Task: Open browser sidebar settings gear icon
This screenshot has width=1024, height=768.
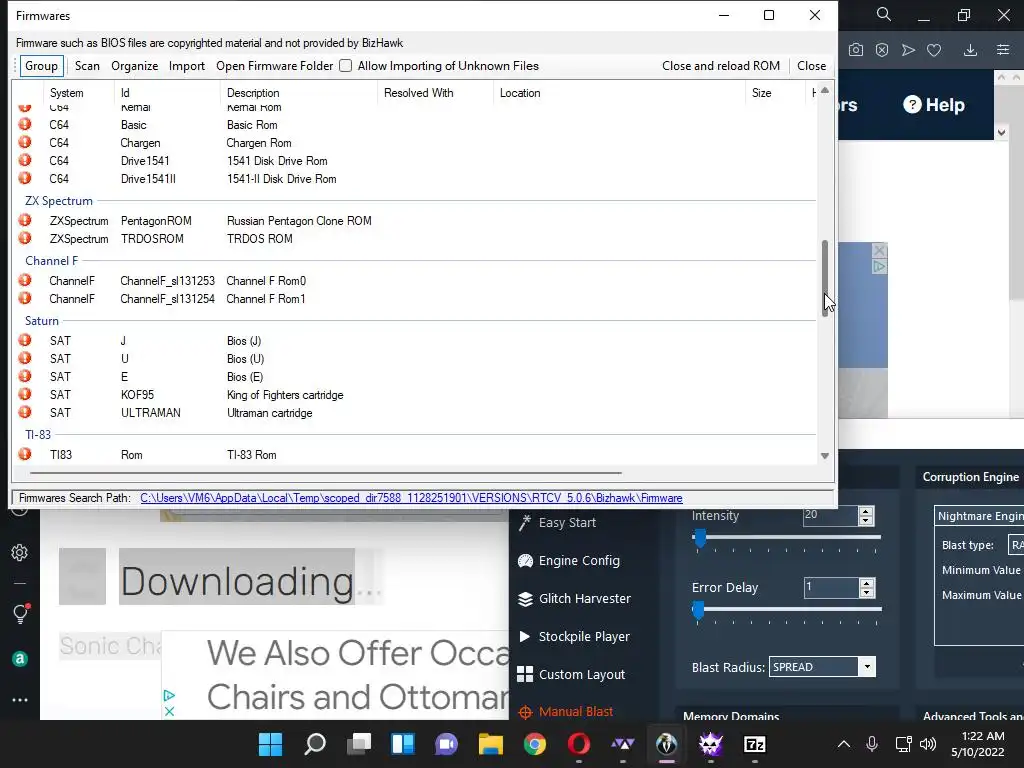Action: (20, 552)
